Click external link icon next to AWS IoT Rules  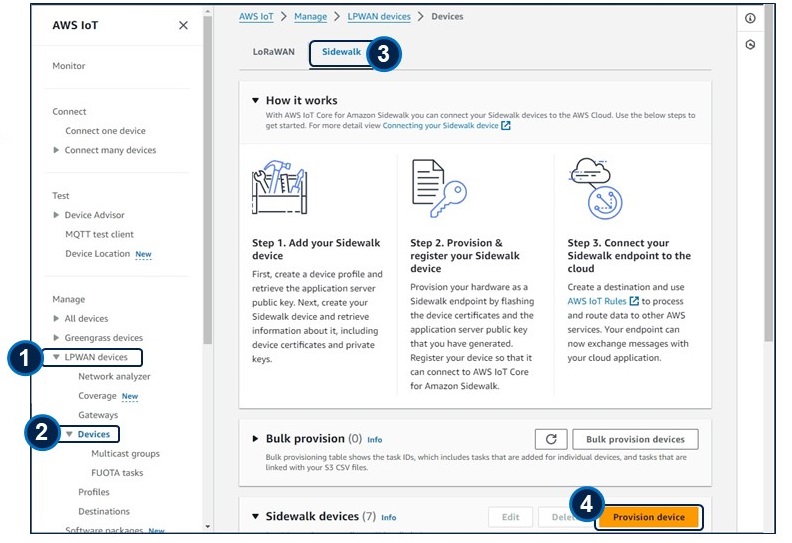(x=634, y=301)
